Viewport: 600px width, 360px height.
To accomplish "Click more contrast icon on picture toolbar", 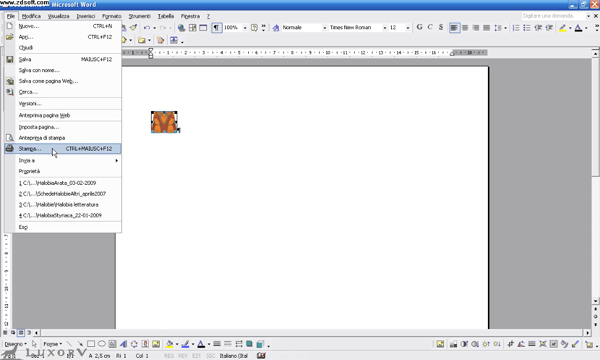I will point(464,344).
